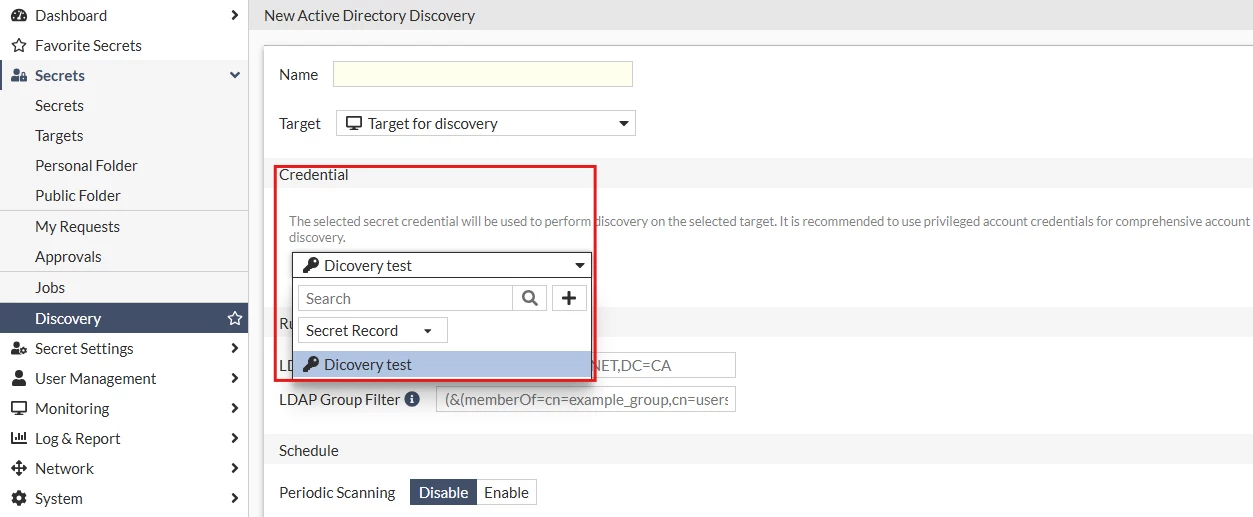Click the LDAP Group Filter field
1253x517 pixels.
pyautogui.click(x=586, y=399)
